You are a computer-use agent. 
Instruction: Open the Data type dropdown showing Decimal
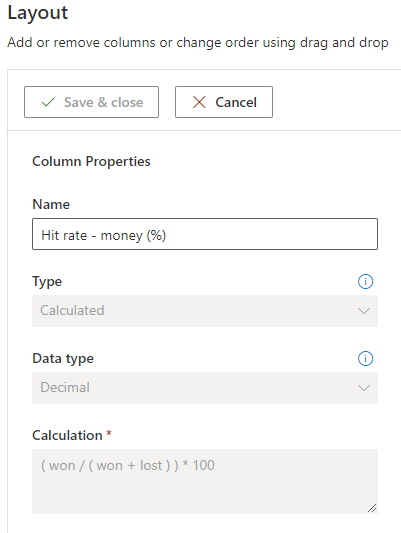click(205, 388)
